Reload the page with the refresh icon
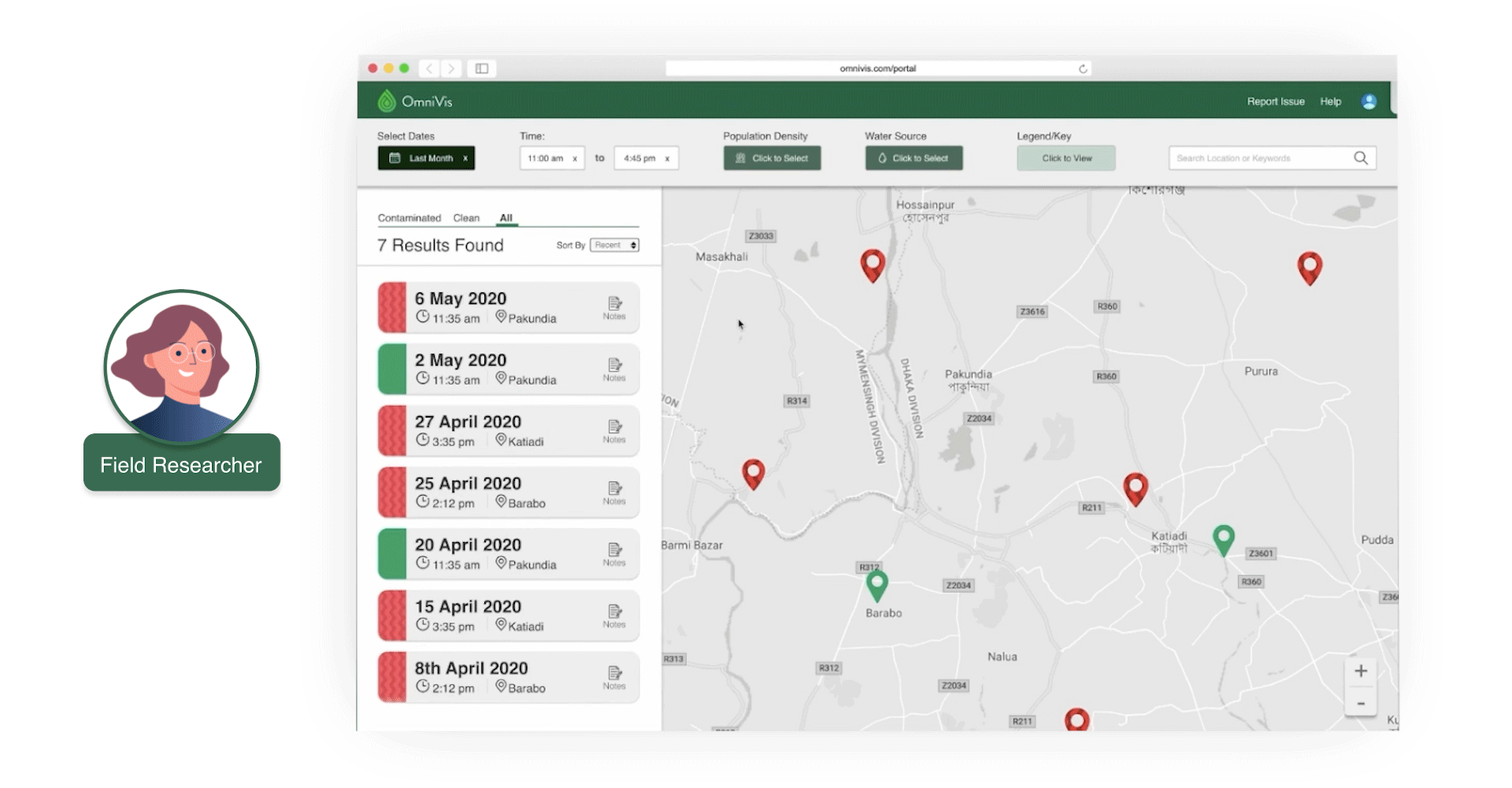Screen dimensions: 1512x788 coord(1083,69)
